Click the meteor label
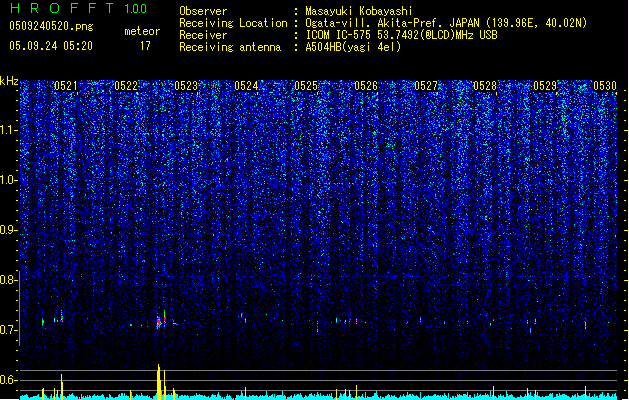Screen dimensions: 629x400 click(x=142, y=31)
